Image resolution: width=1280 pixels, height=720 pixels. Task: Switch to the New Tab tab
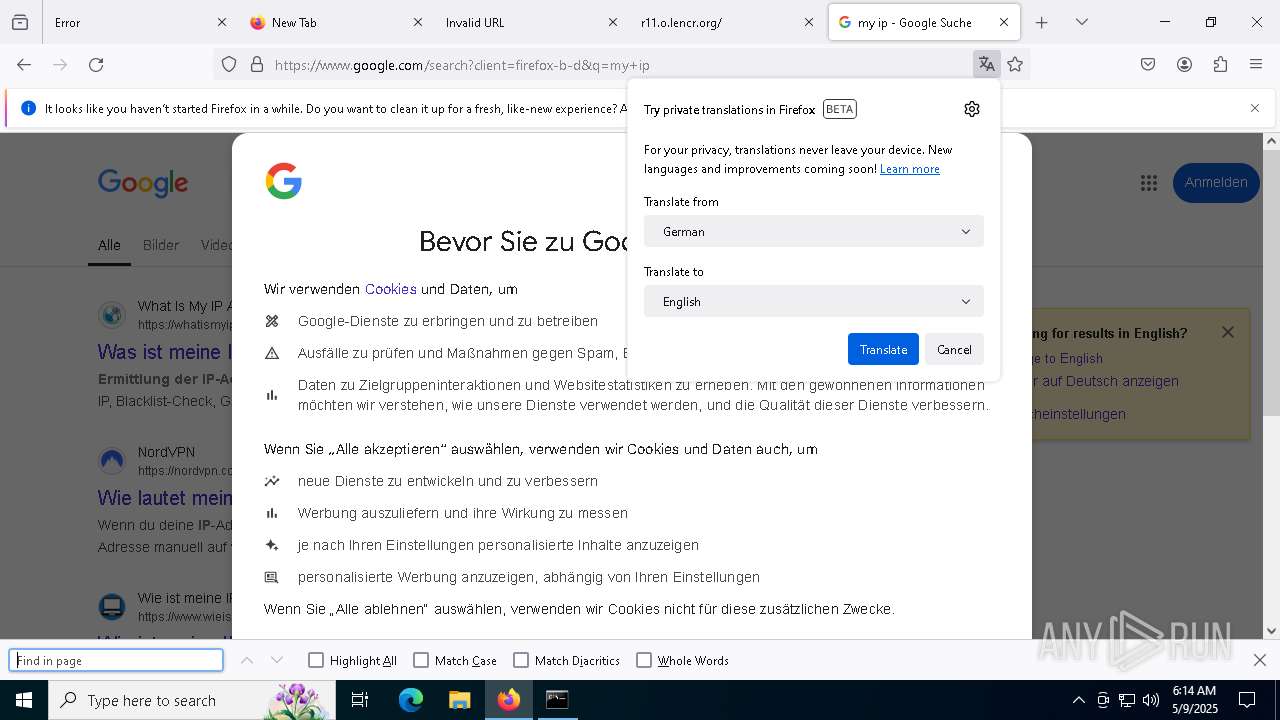coord(336,22)
